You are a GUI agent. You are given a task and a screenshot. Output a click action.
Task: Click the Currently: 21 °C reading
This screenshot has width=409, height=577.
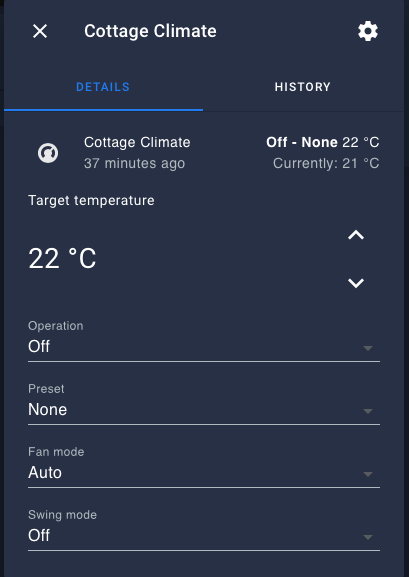326,163
